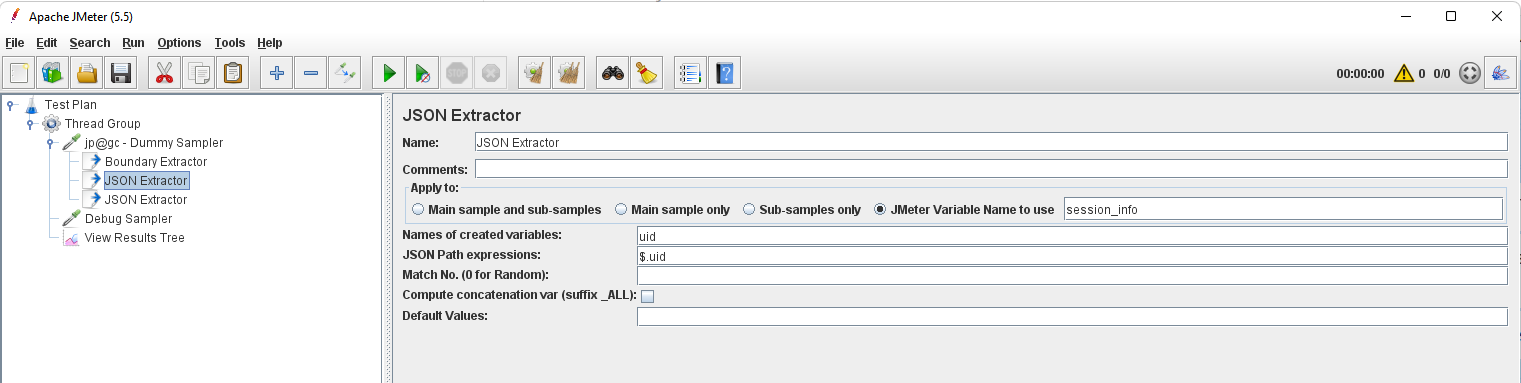This screenshot has width=1521, height=383.
Task: Cut selected element with scissors icon
Action: 165,73
